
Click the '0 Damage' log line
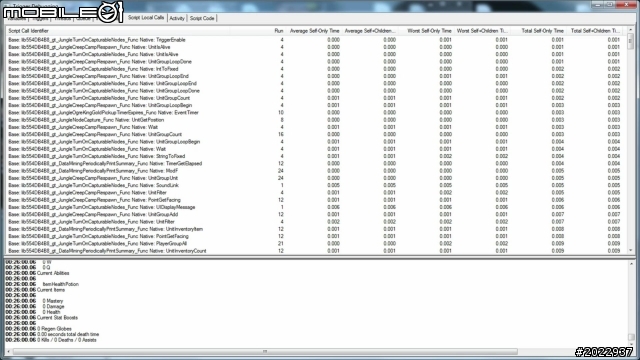(x=53, y=307)
